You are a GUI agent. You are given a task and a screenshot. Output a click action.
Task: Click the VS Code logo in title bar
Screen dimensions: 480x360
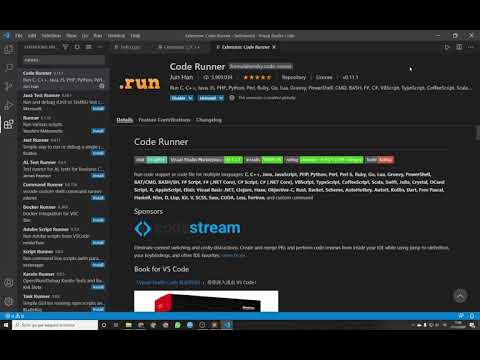[6, 36]
